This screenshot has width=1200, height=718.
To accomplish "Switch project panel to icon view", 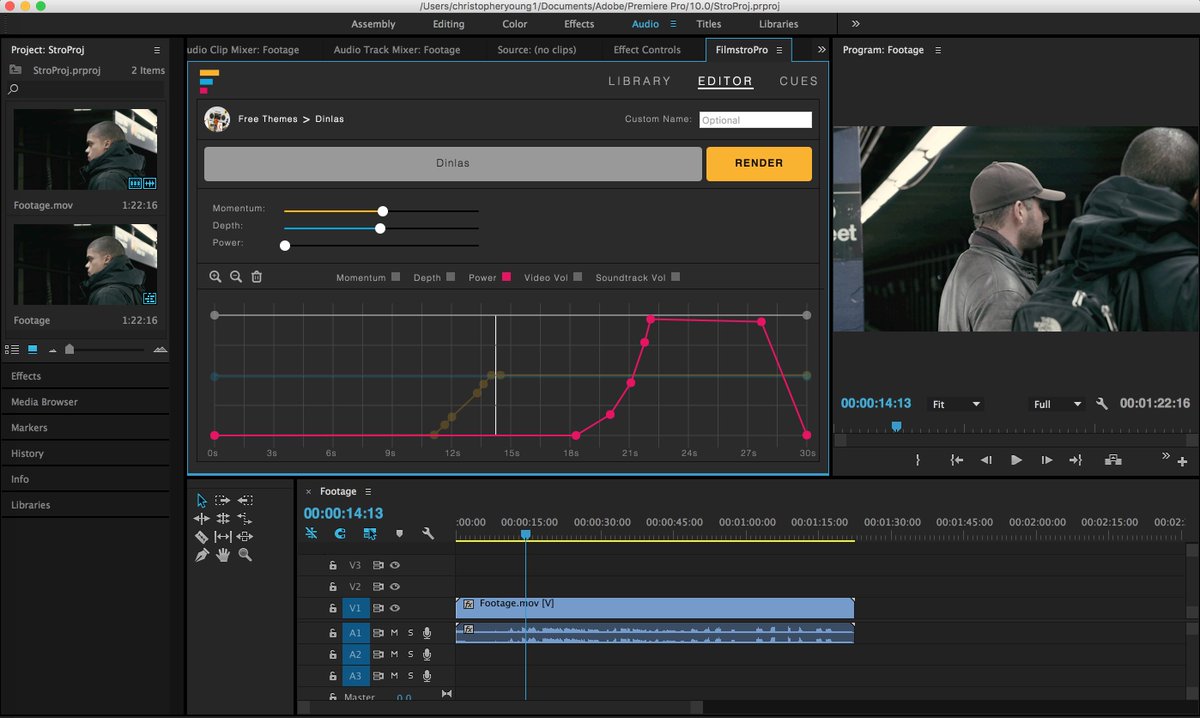I will (33, 349).
